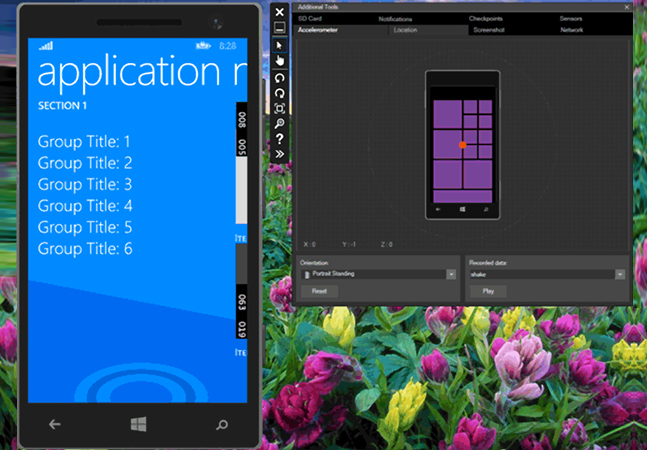Rotate the emulator left
This screenshot has width=647, height=450.
pyautogui.click(x=279, y=78)
